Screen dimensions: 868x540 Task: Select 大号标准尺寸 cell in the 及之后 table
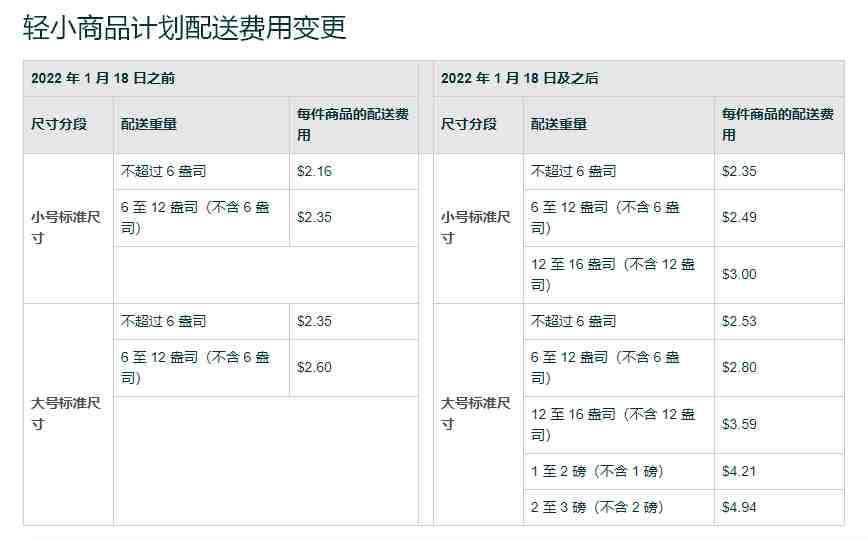point(476,414)
